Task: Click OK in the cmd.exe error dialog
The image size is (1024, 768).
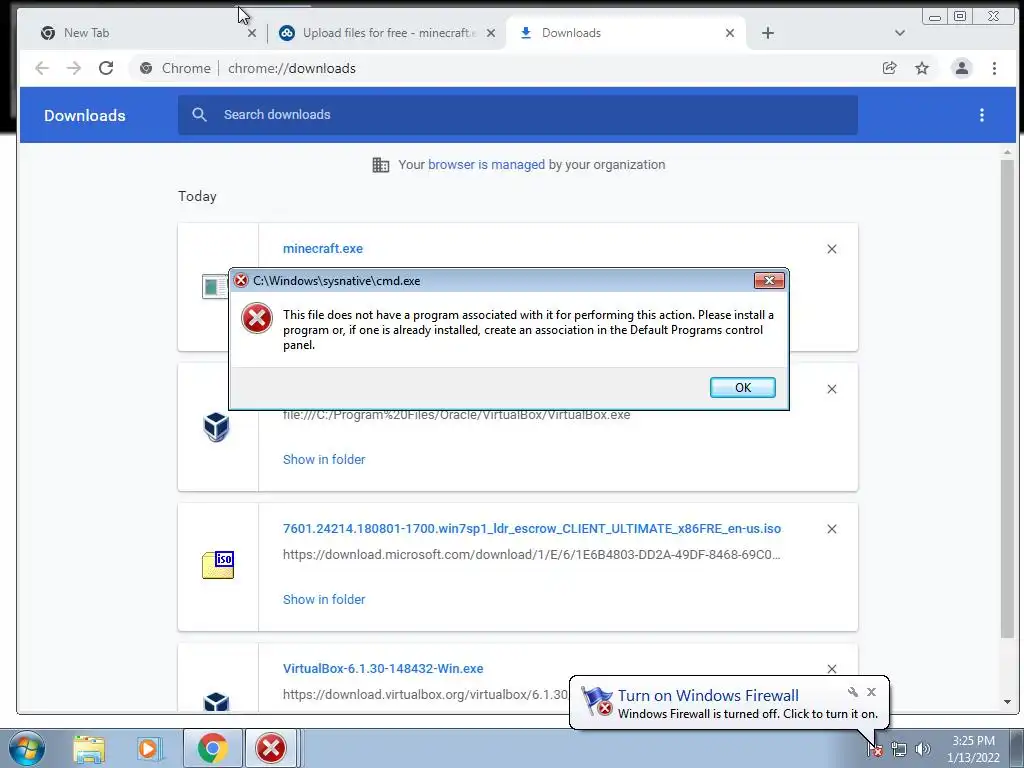Action: (743, 387)
